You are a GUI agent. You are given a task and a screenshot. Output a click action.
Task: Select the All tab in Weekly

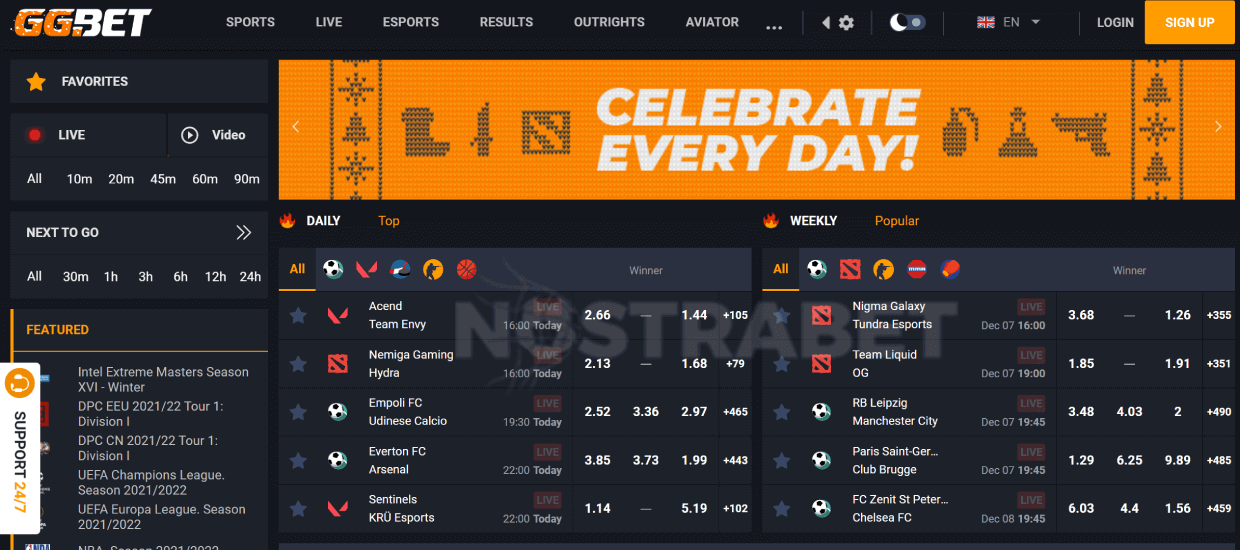pyautogui.click(x=781, y=269)
